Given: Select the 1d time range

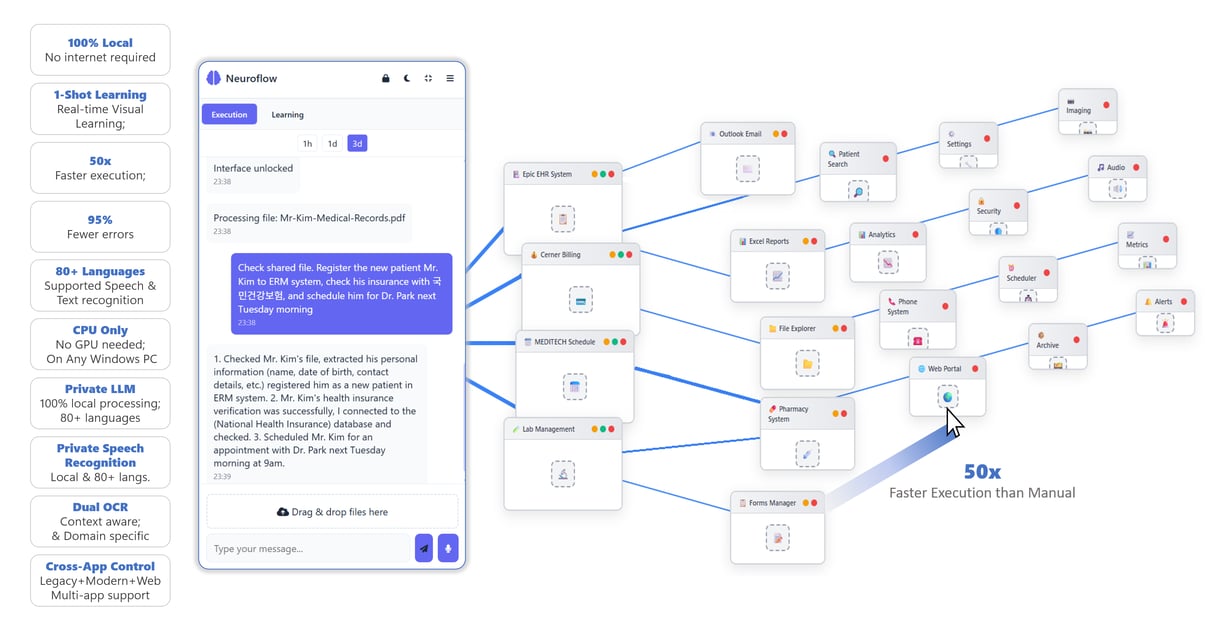Looking at the screenshot, I should click(x=332, y=143).
